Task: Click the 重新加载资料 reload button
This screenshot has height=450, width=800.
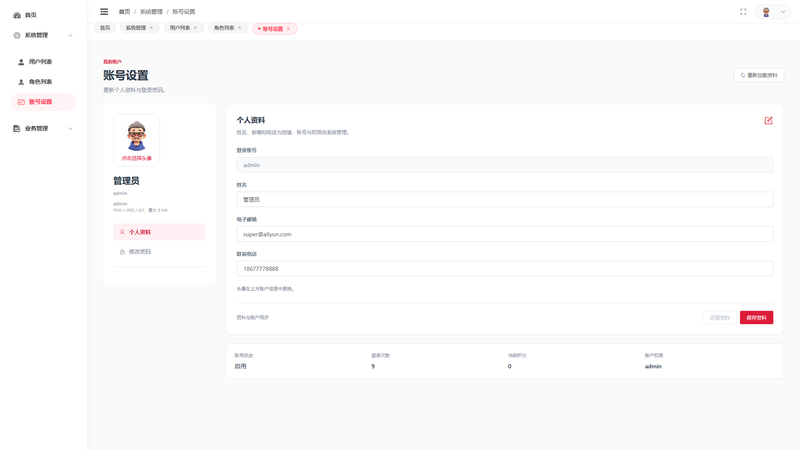Action: click(759, 76)
